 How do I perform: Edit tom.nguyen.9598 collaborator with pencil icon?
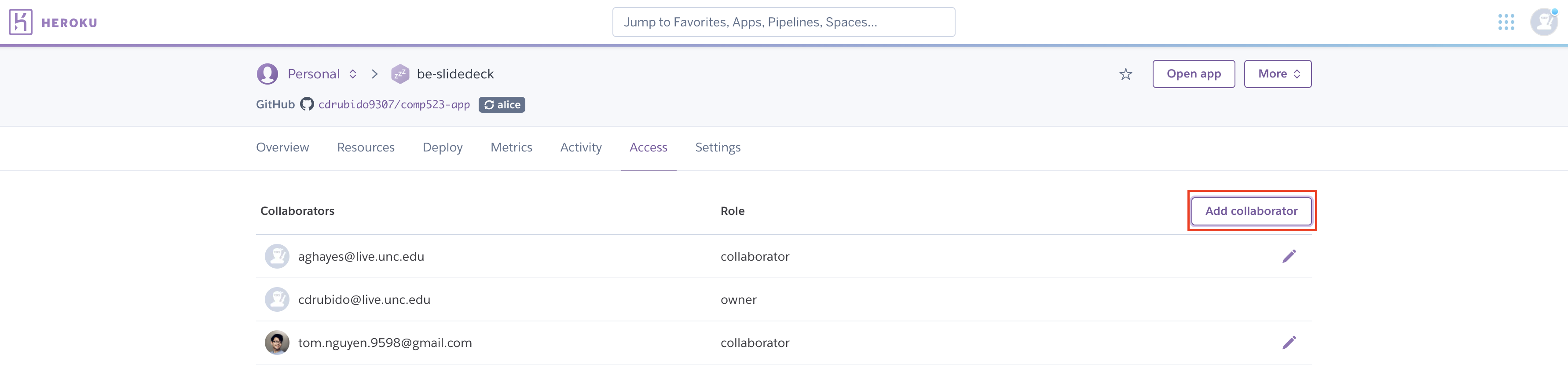point(1289,343)
